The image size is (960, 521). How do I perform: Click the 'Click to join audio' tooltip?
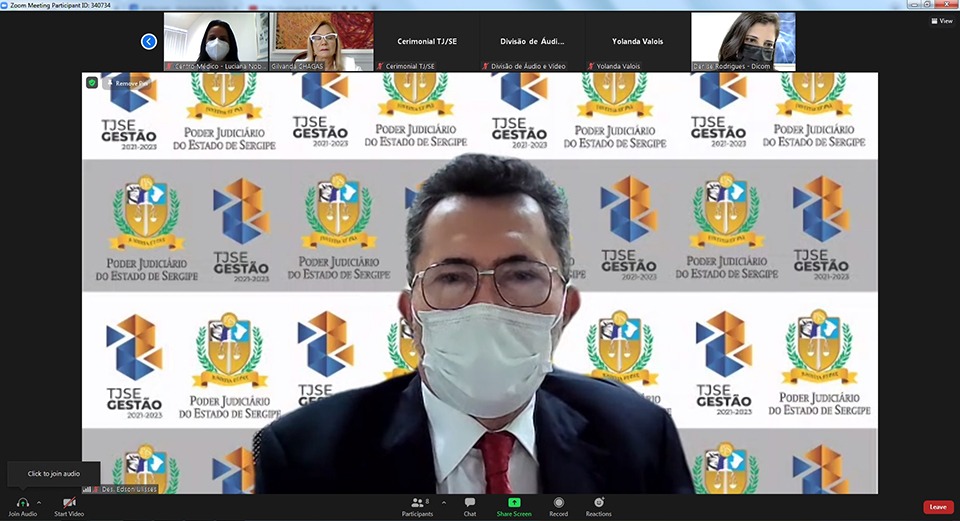[54, 474]
